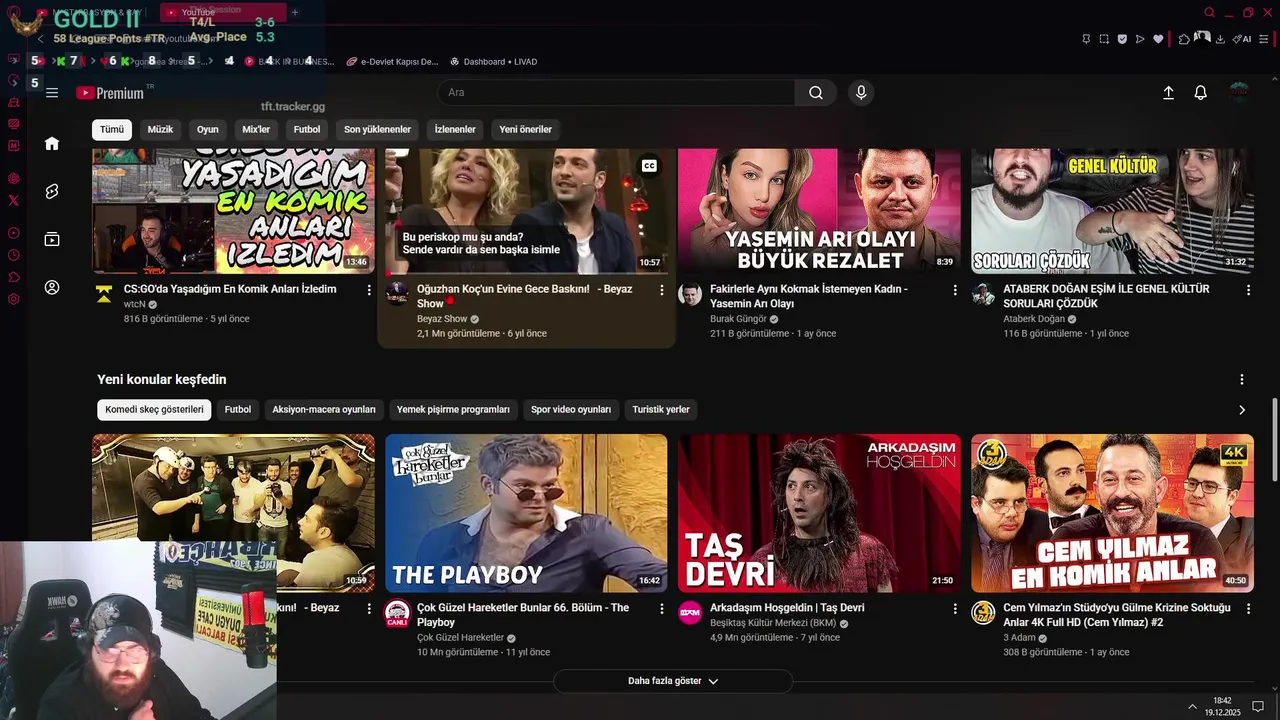Open browser downloads icon

coord(1220,39)
